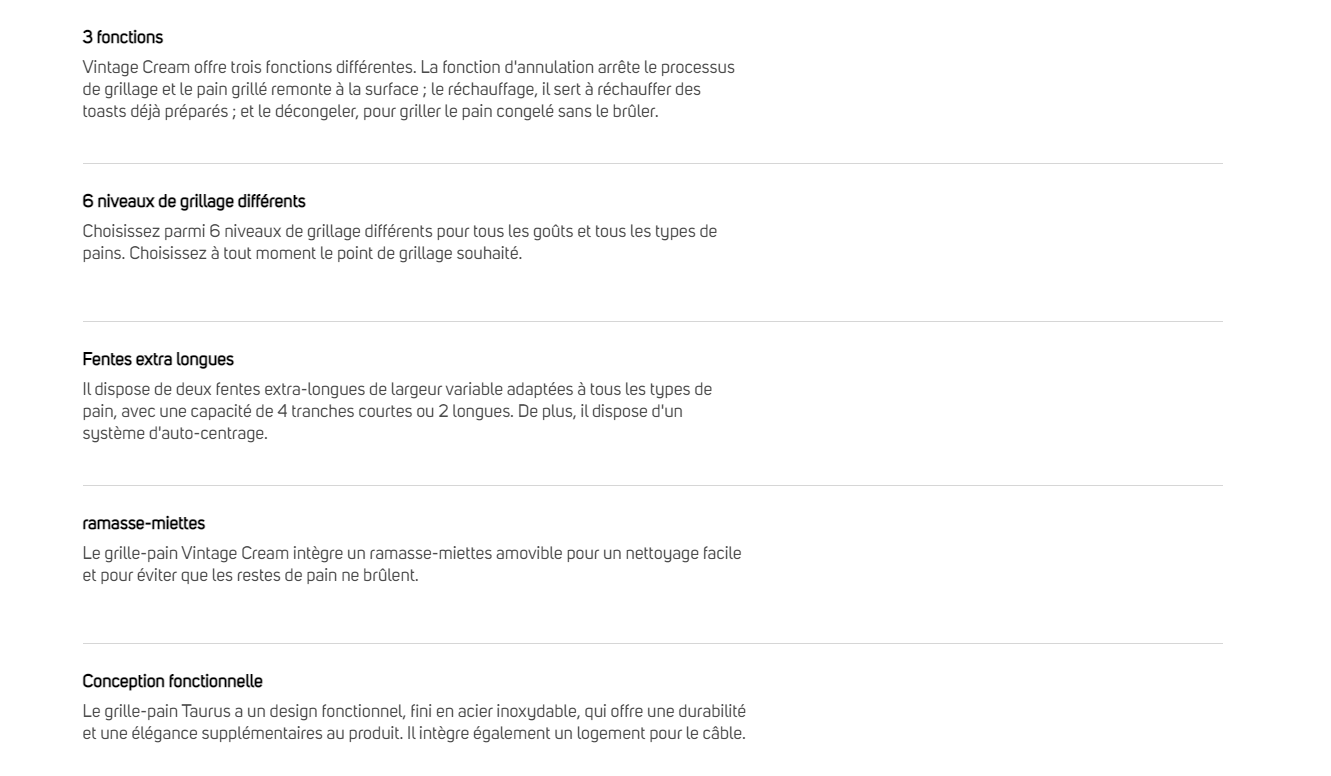Click the word "Taurus" in last paragraph
The image size is (1331, 776).
(x=206, y=711)
